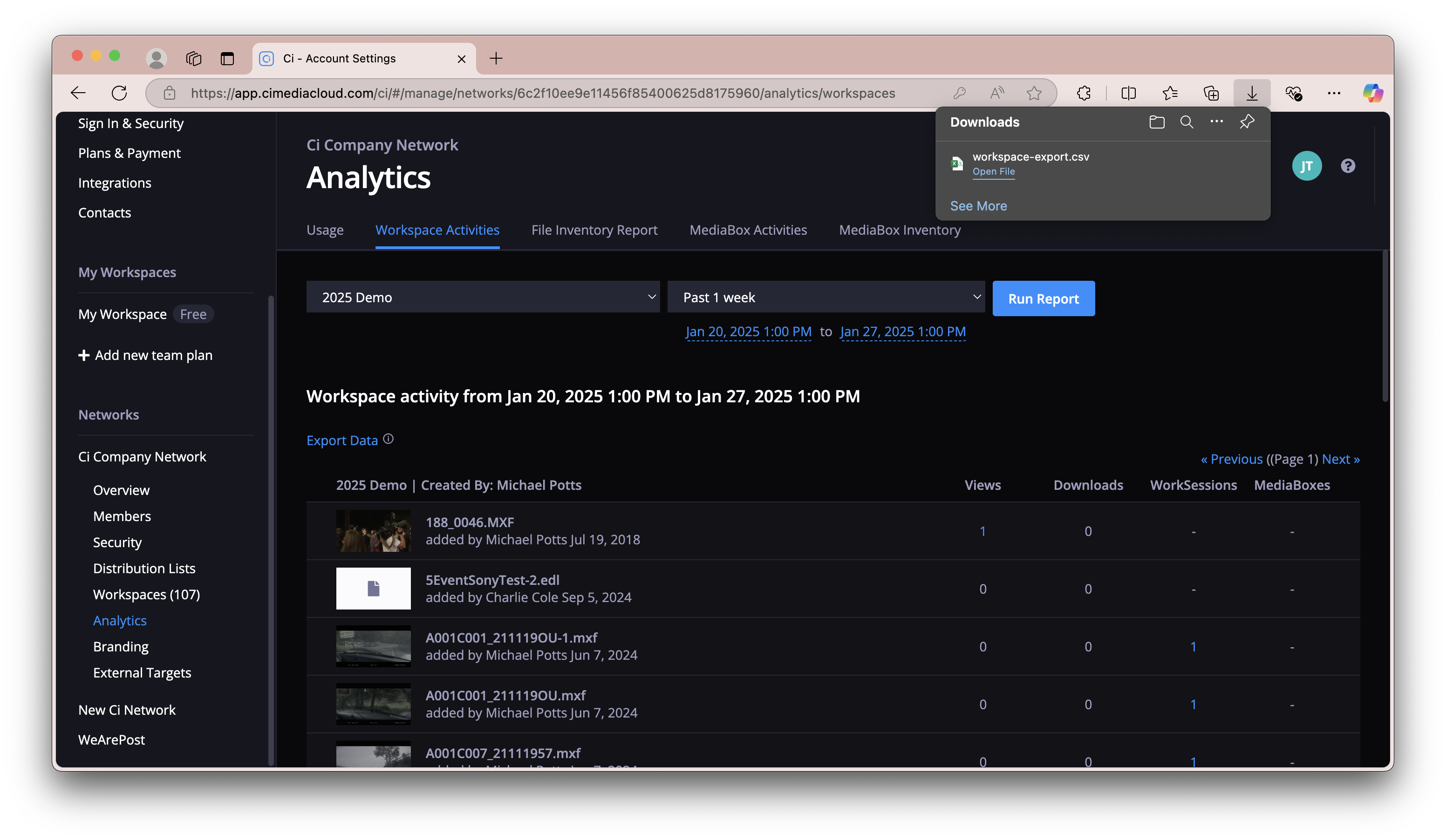Click Open File for workspace-export.csv
The image size is (1446, 840).
(x=994, y=171)
